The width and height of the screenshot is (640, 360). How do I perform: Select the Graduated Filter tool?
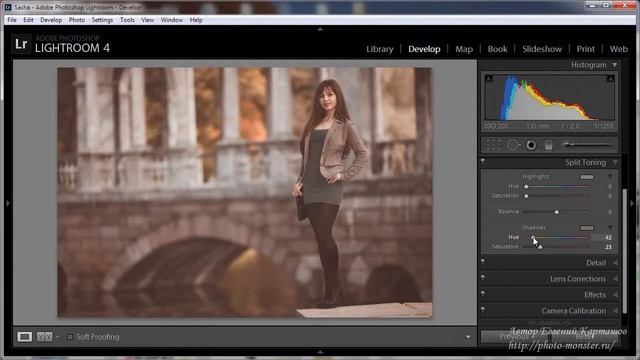click(549, 145)
